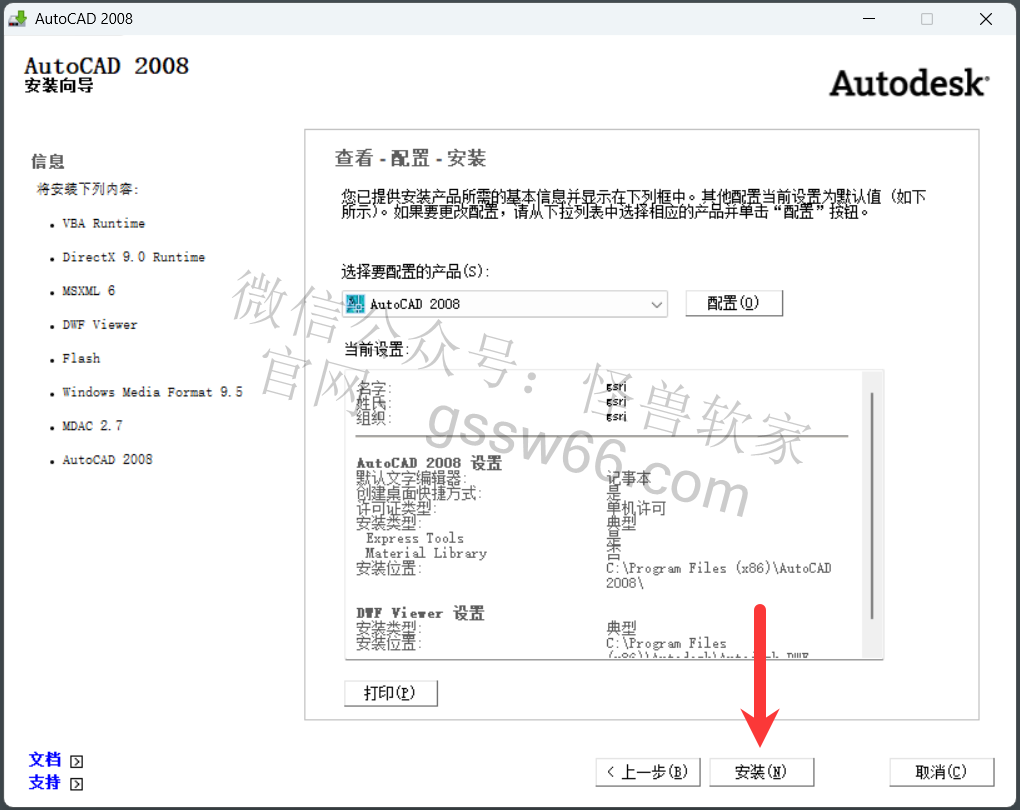Start installation with the 安装(N) button
The image size is (1020, 810).
pyautogui.click(x=761, y=772)
